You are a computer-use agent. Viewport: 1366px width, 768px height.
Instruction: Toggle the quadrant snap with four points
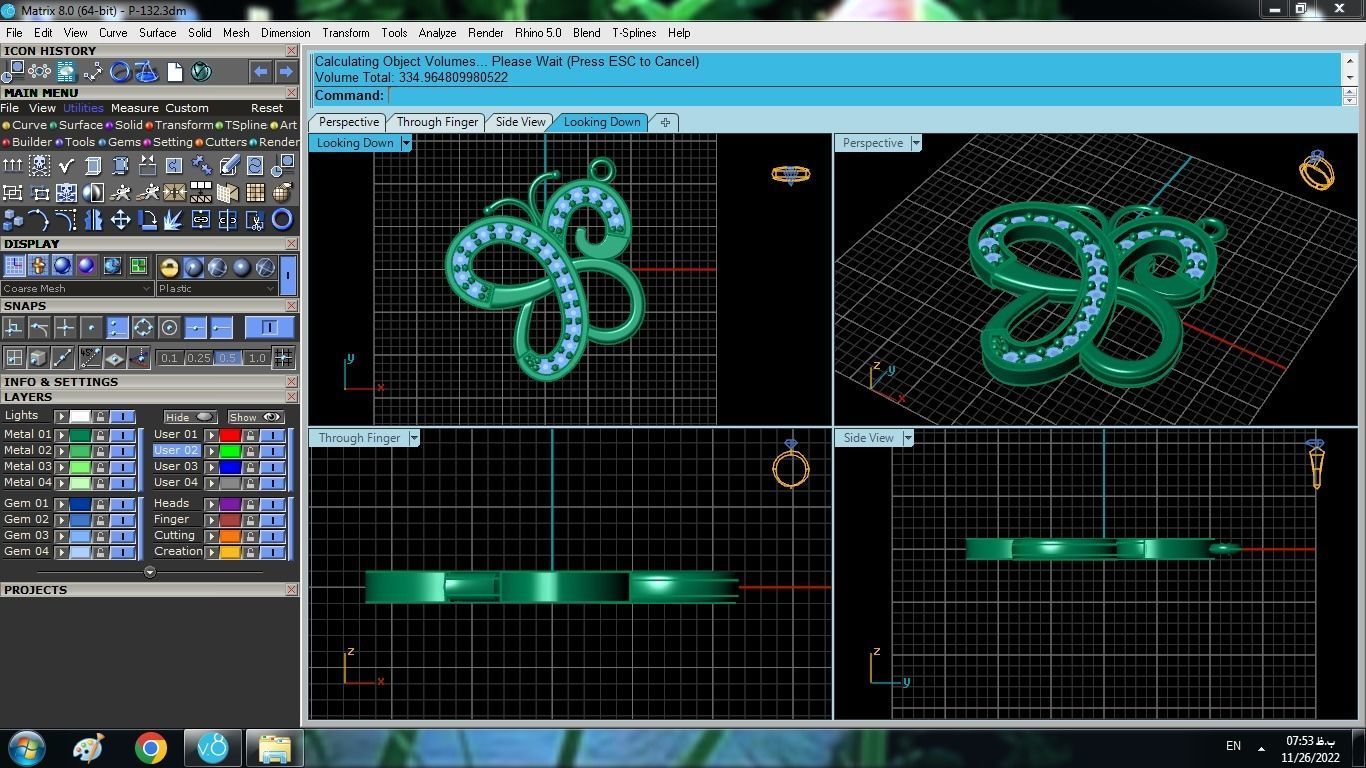[x=143, y=327]
